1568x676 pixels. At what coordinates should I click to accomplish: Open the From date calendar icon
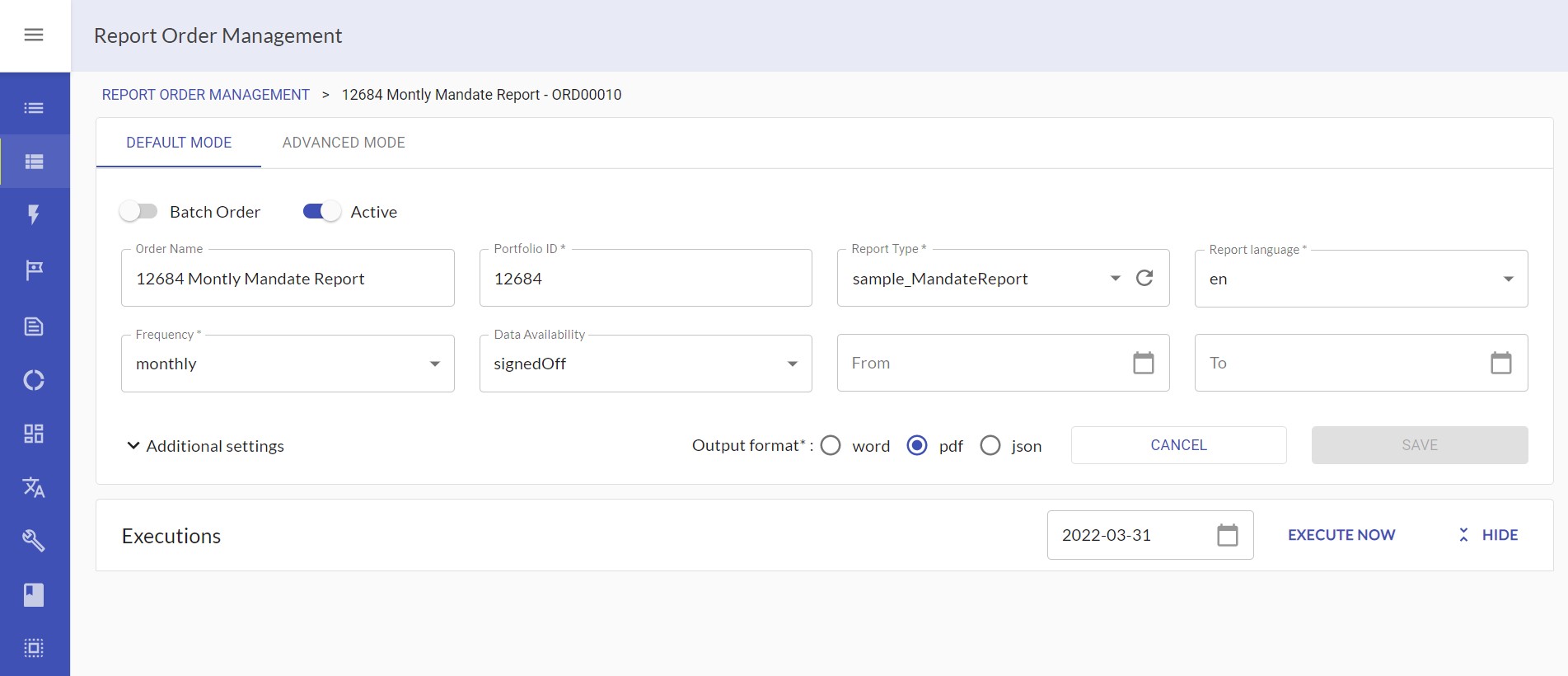1143,363
